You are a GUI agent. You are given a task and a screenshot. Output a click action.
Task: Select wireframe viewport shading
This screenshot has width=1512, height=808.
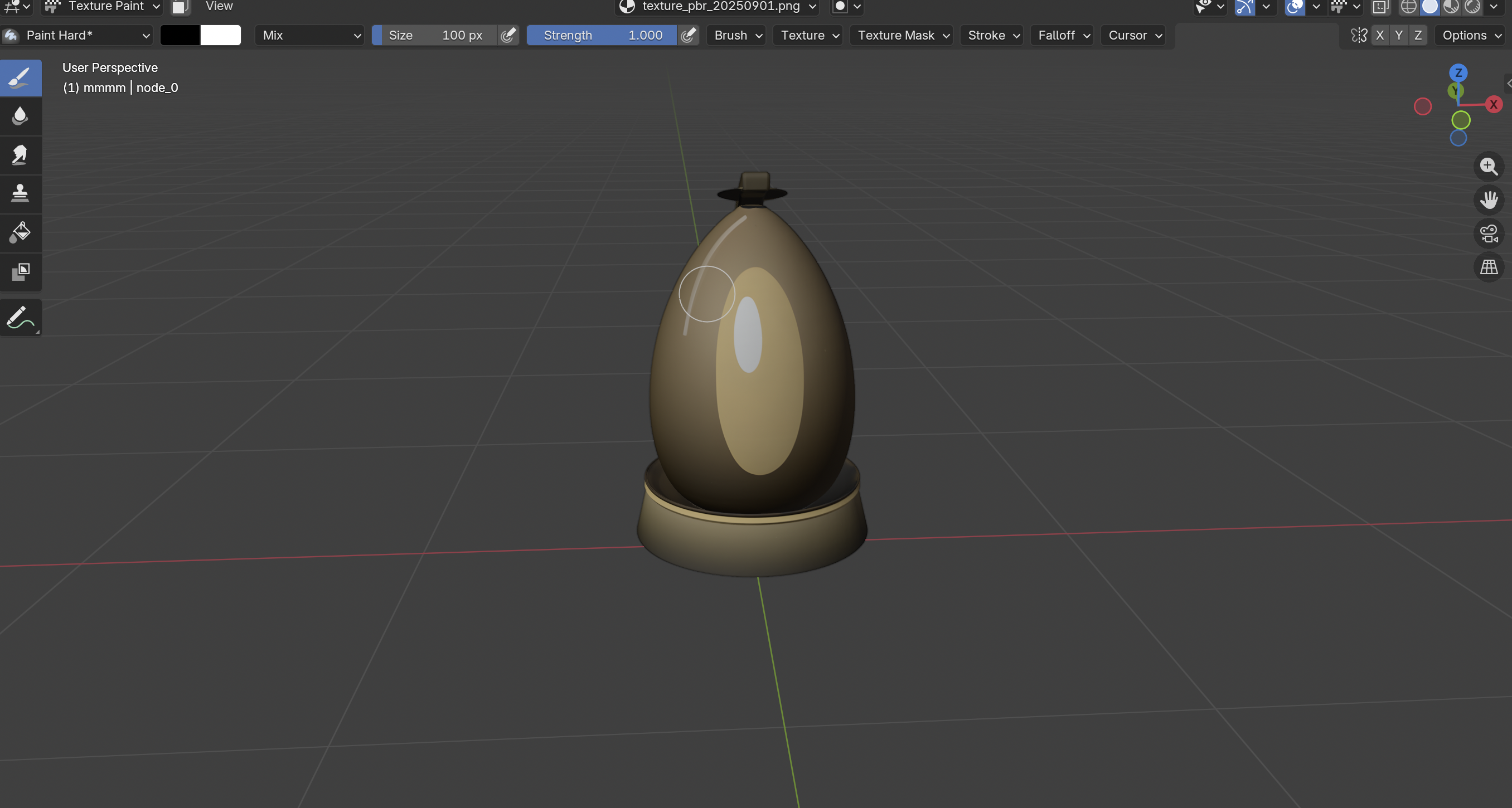coord(1408,7)
